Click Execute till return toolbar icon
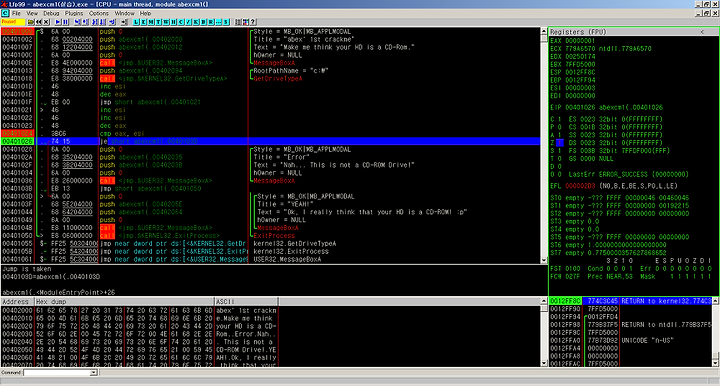This screenshot has width=720, height=386. click(112, 22)
